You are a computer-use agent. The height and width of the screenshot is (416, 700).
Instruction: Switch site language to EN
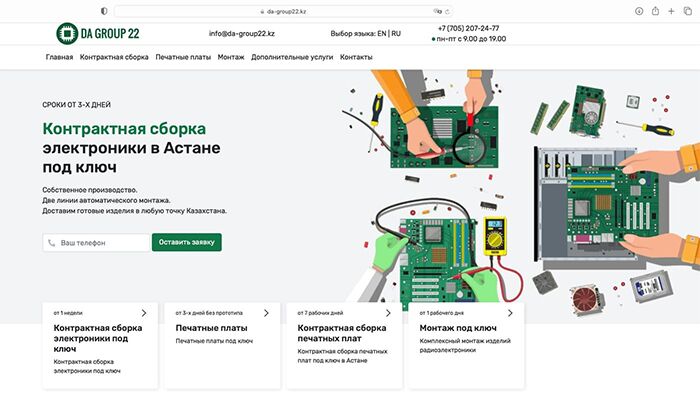click(381, 33)
